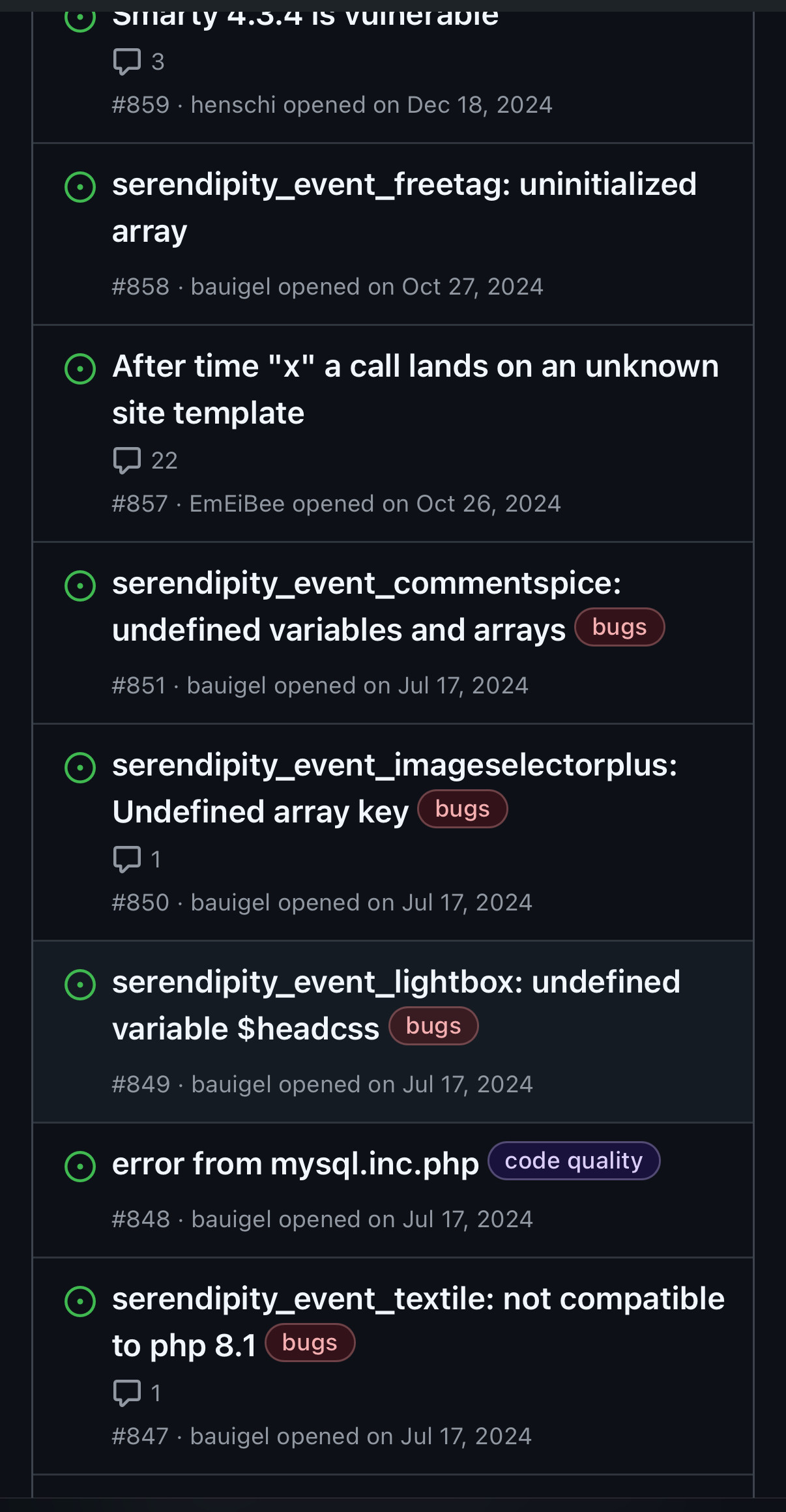Filter by bugs label on commentspice issue
Screen dimensions: 786x1512
(619, 627)
